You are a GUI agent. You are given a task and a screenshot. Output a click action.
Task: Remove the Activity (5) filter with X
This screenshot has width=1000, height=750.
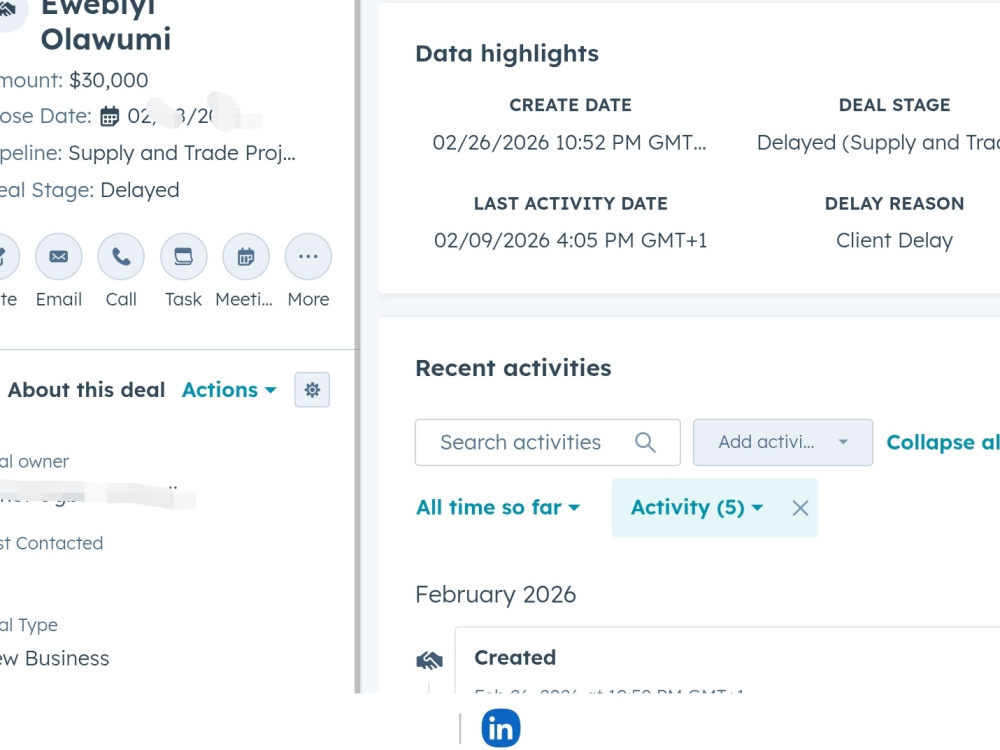pyautogui.click(x=800, y=508)
